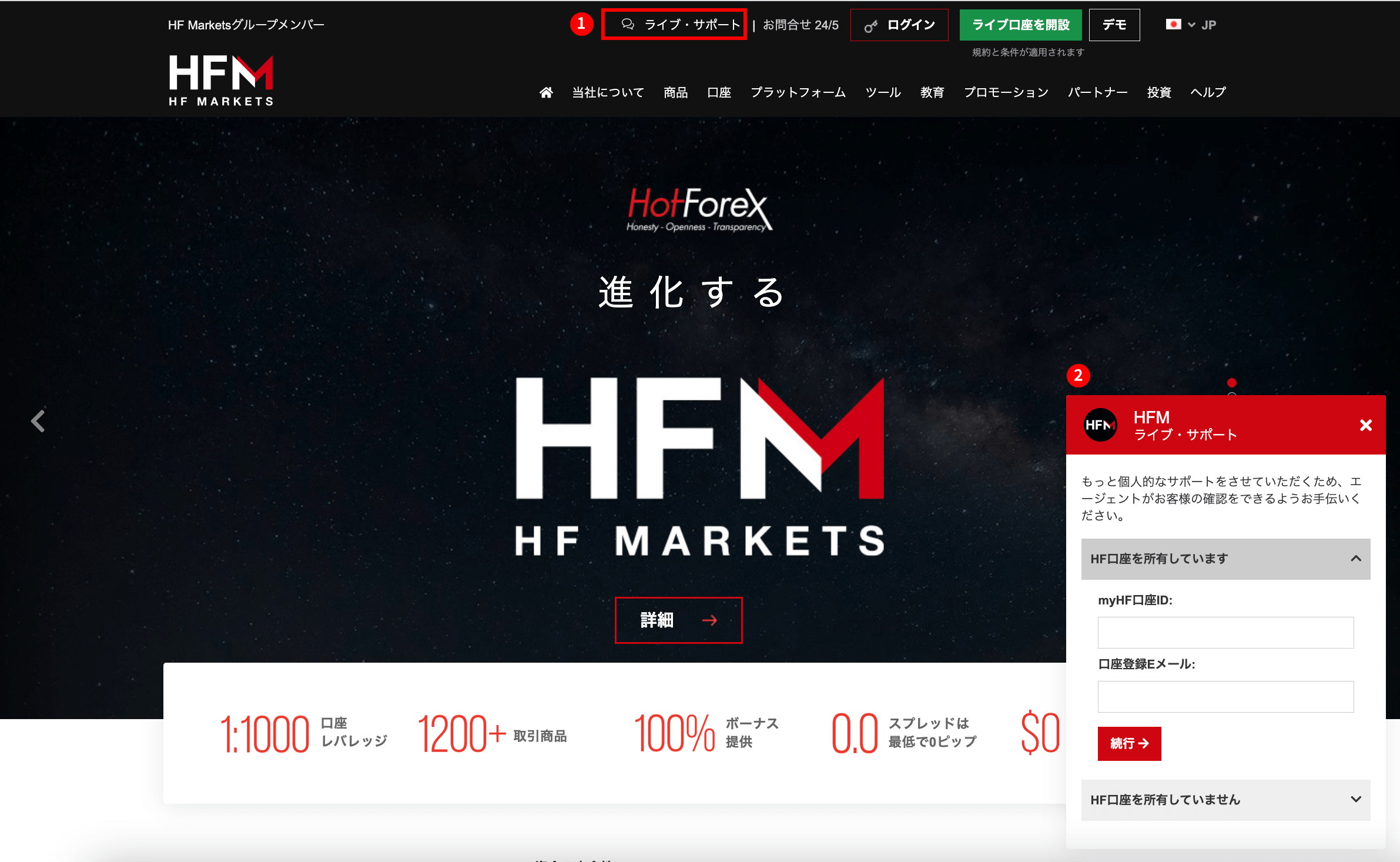Expand HF口座を所有していません section
The height and width of the screenshot is (862, 1400).
click(x=1226, y=800)
